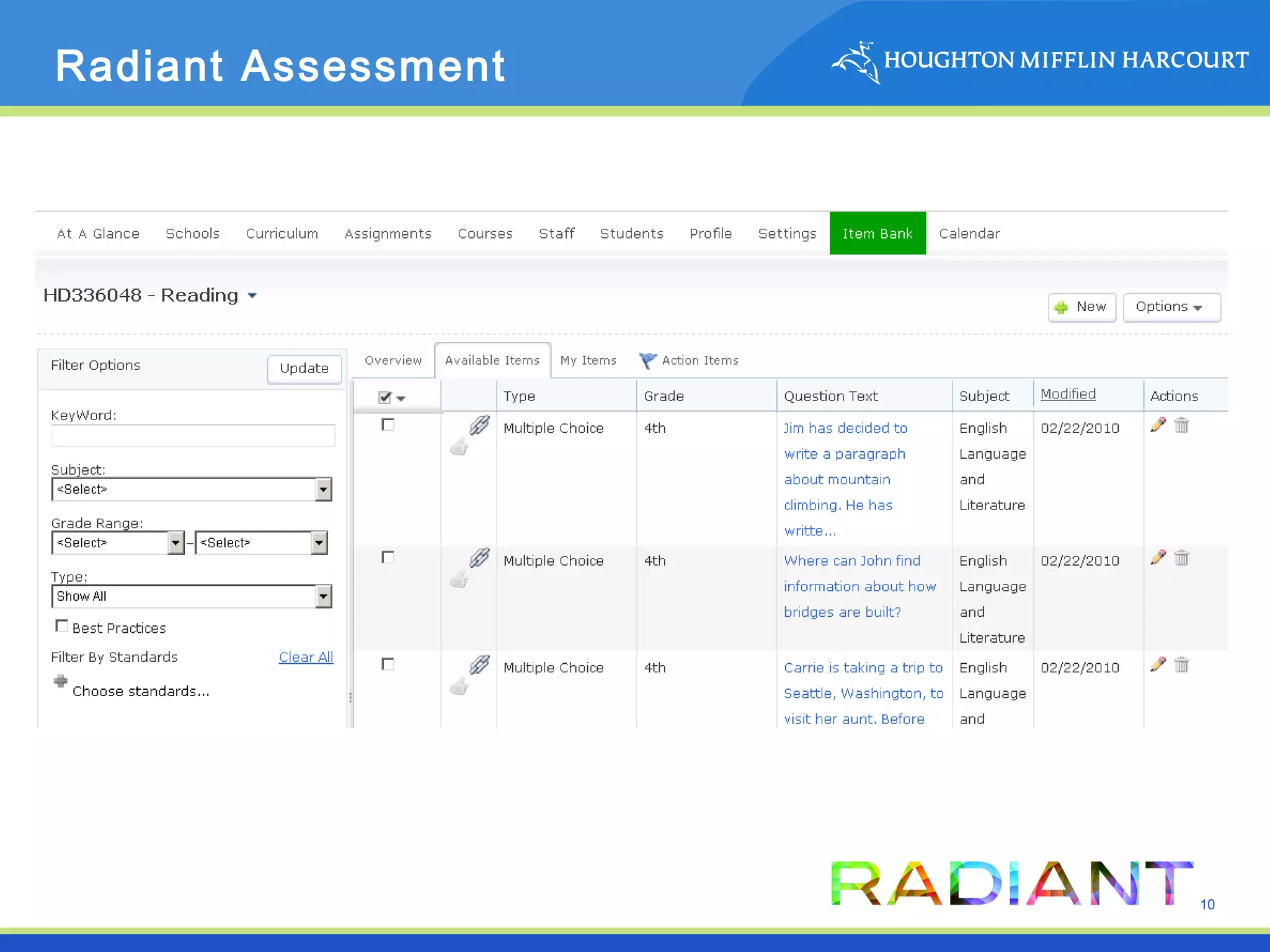Click paperclip icon in Carrie question row
The width and height of the screenshot is (1270, 952).
479,664
